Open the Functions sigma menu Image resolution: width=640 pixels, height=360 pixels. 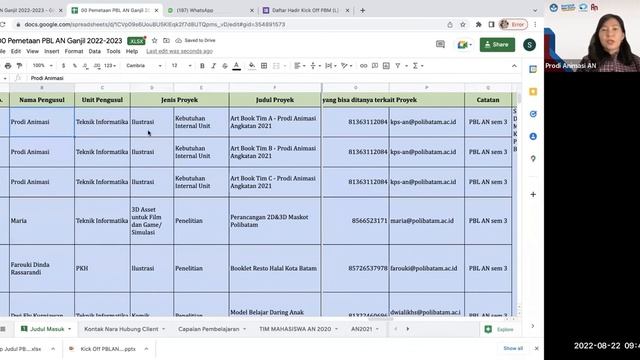tap(415, 66)
